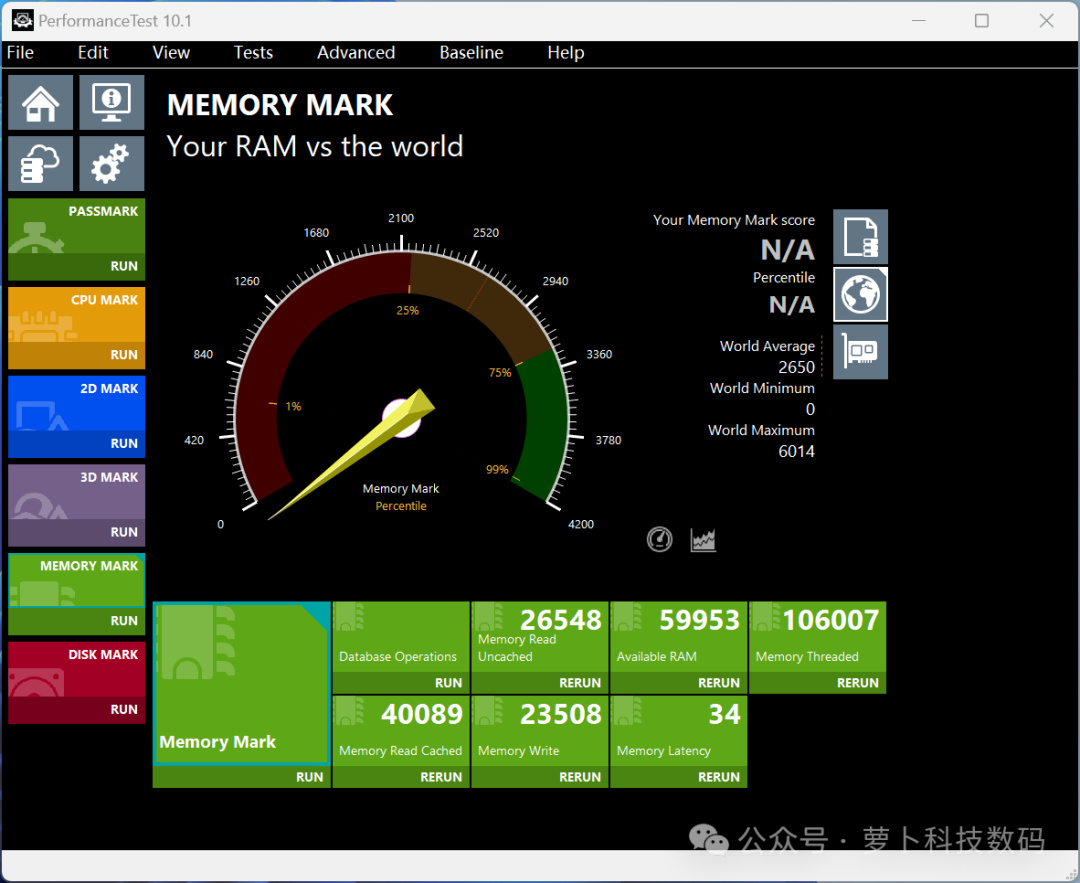Open the cloud baseline management icon

[41, 163]
